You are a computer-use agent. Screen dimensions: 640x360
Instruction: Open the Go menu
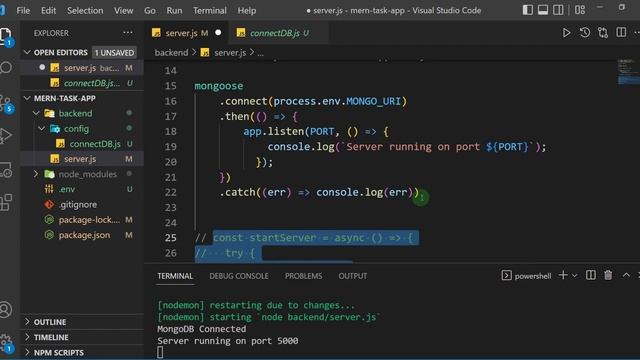click(149, 10)
